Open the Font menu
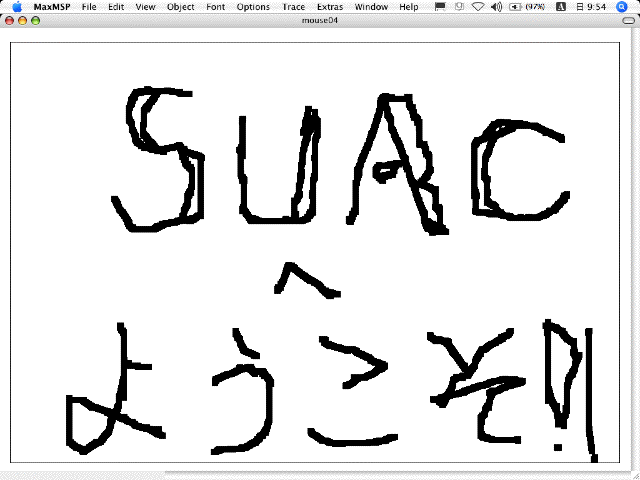This screenshot has width=640, height=480. point(216,7)
